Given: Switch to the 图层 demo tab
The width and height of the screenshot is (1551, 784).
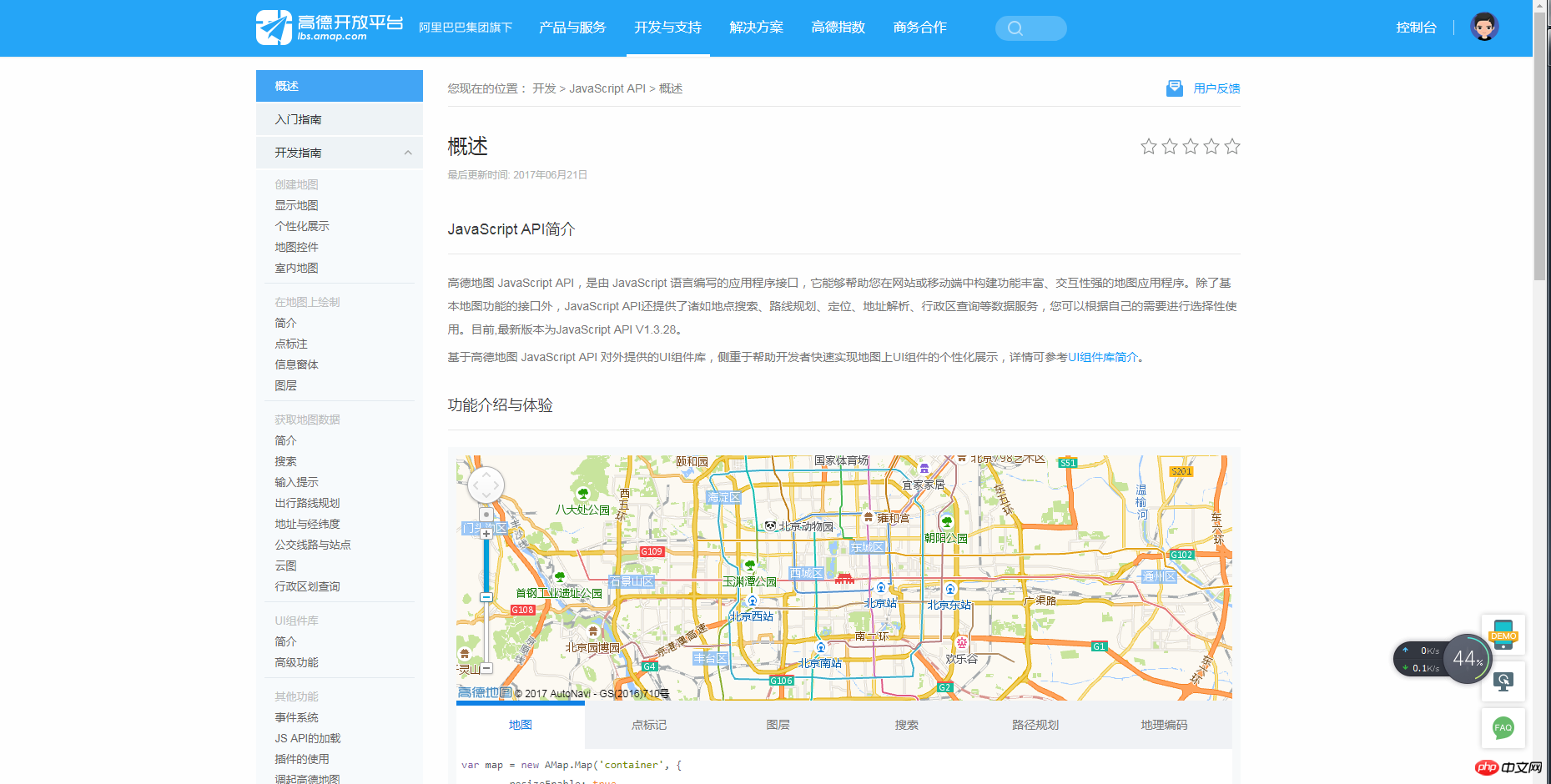Looking at the screenshot, I should pos(778,725).
